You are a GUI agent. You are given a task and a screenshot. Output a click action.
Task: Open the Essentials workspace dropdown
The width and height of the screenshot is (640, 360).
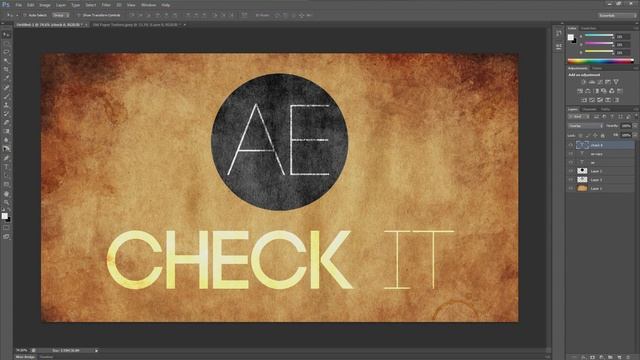point(617,15)
